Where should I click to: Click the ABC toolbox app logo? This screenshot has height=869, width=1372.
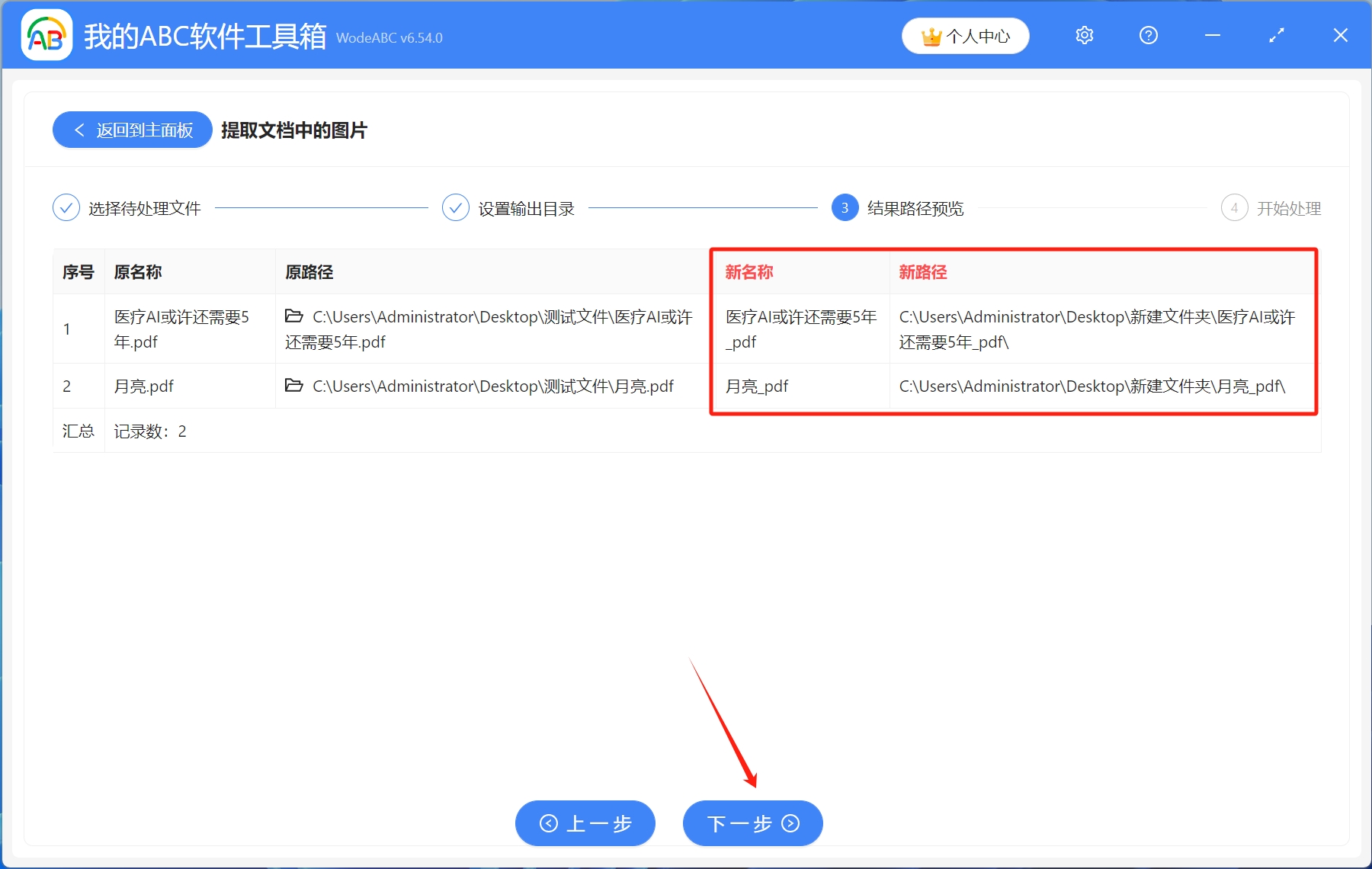pyautogui.click(x=46, y=34)
